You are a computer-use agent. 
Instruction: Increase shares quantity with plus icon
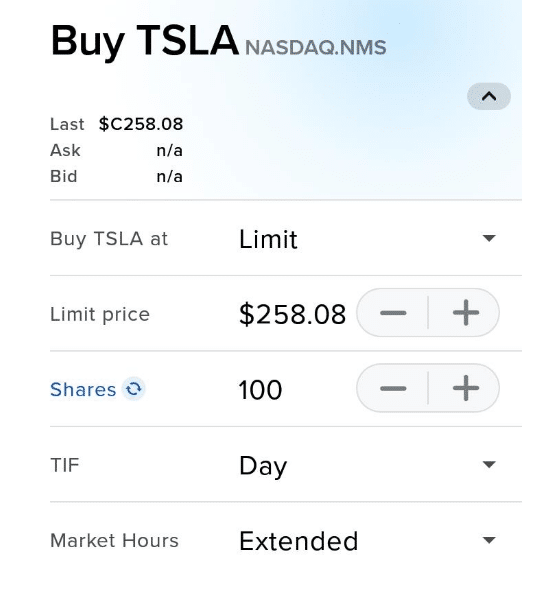tap(465, 388)
